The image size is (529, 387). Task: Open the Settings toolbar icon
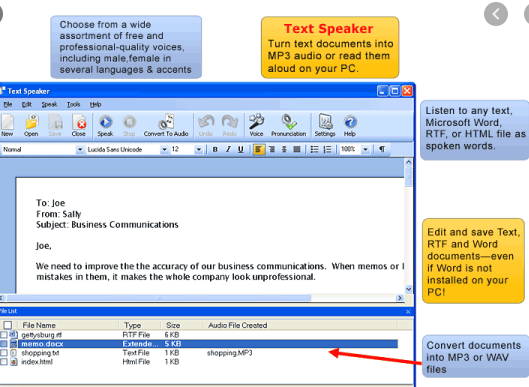325,125
